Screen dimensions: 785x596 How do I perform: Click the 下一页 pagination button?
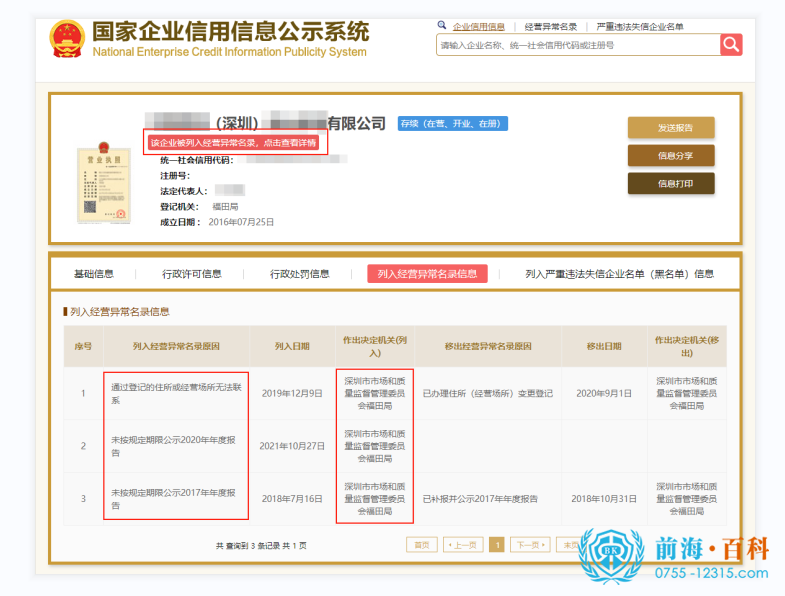[530, 545]
